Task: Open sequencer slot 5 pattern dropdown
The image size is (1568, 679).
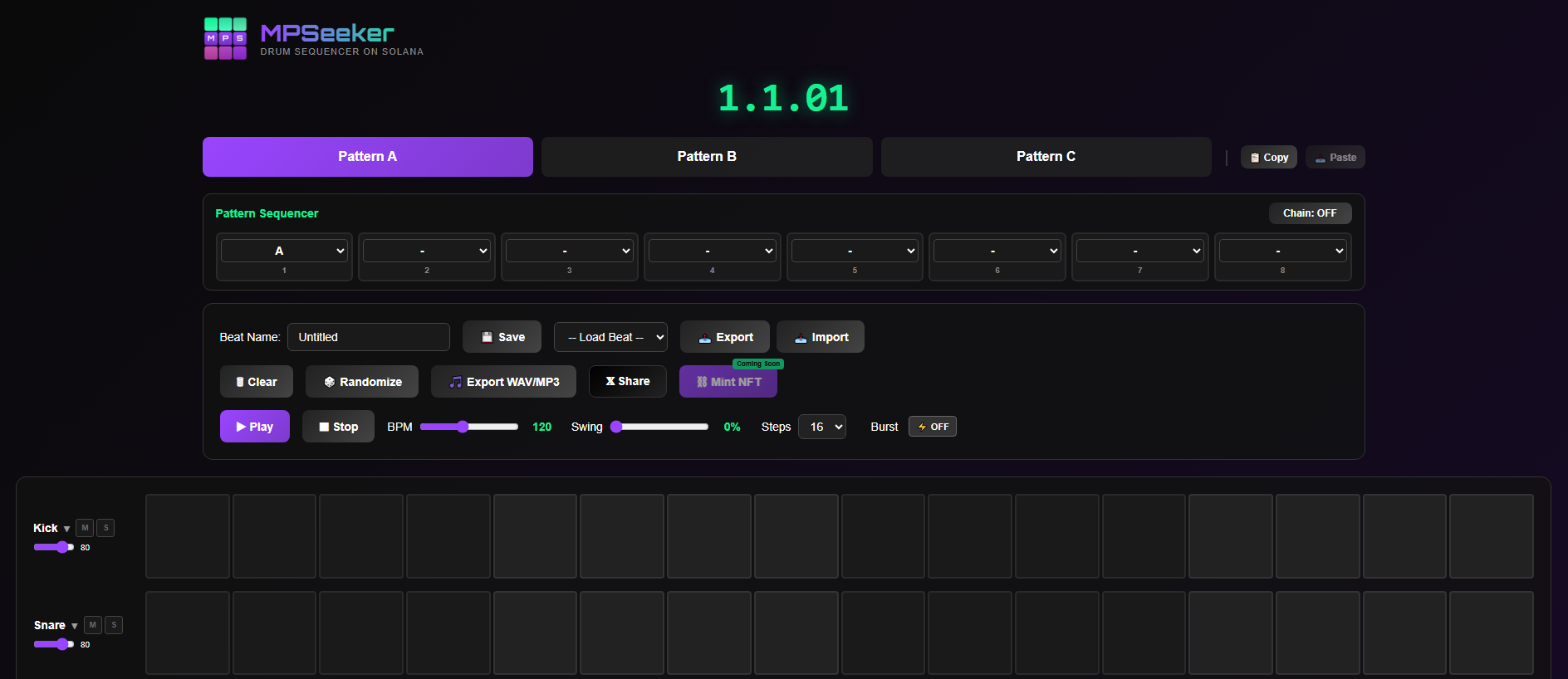Action: coord(855,251)
